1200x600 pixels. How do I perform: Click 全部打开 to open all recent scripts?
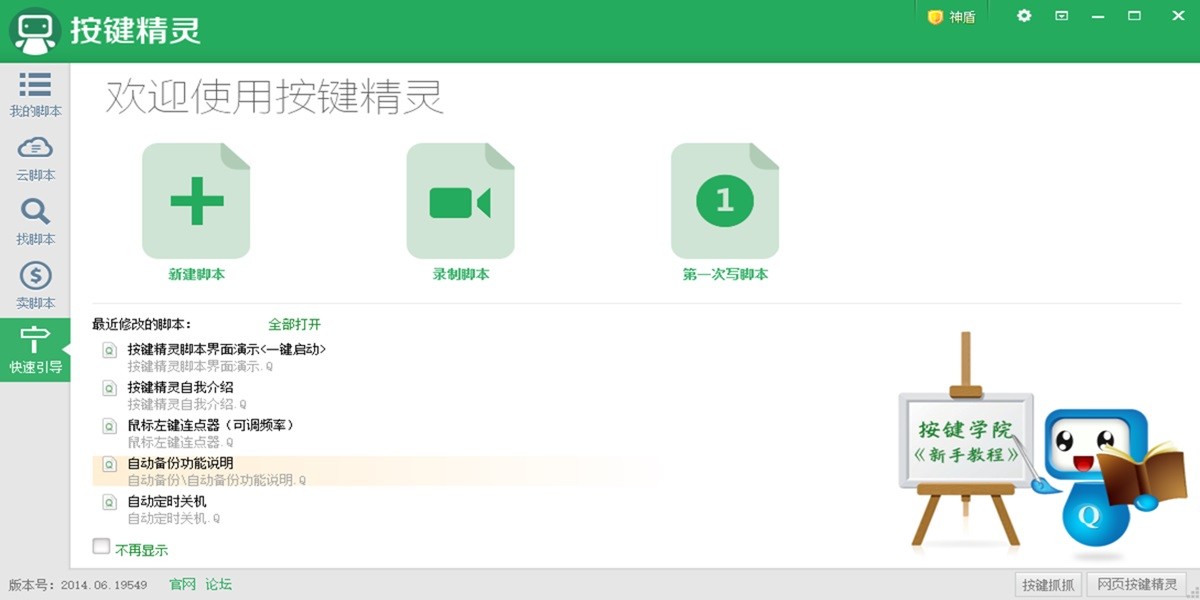coord(297,324)
